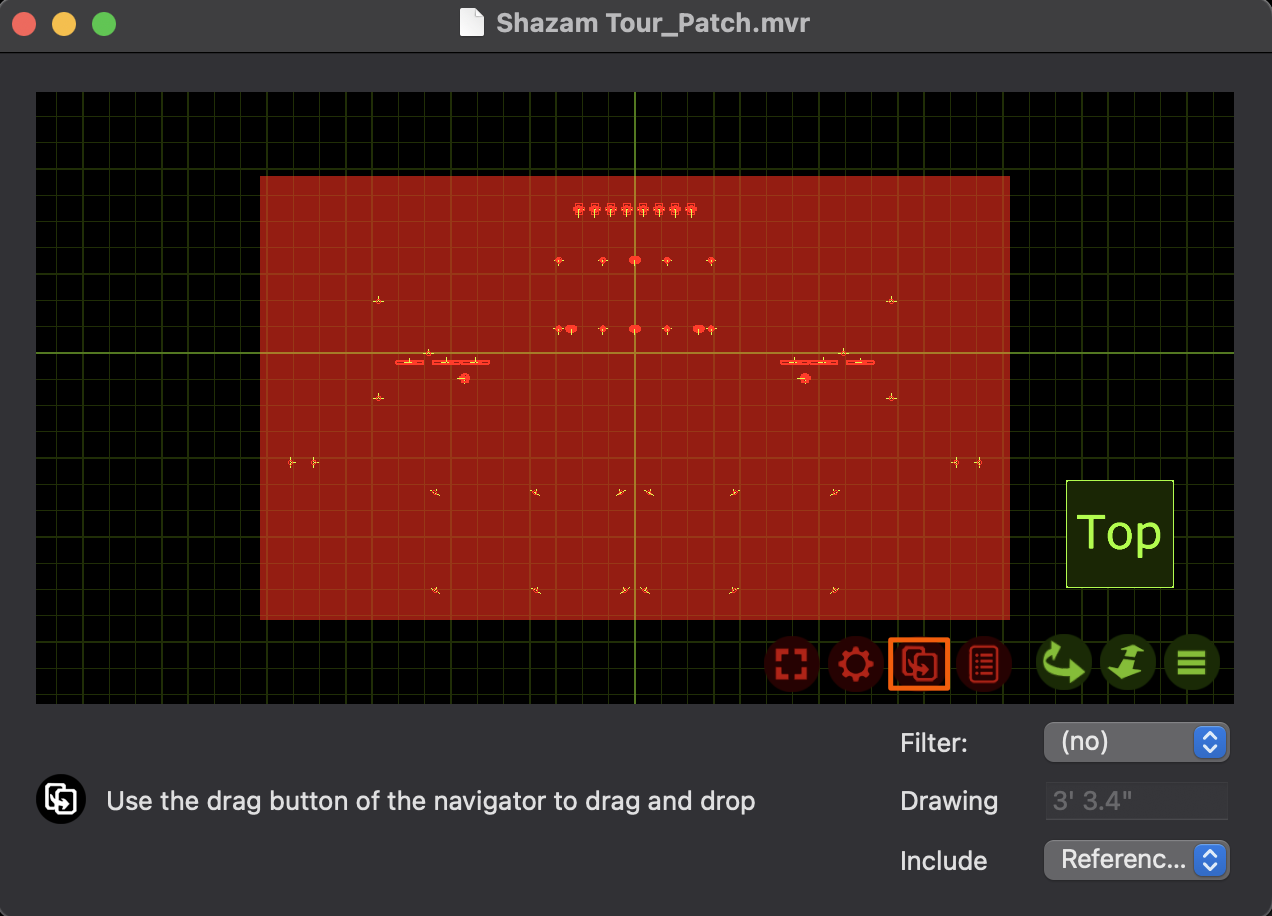Open the Filter dropdown showing (no)
This screenshot has height=916, width=1272.
pos(1136,742)
